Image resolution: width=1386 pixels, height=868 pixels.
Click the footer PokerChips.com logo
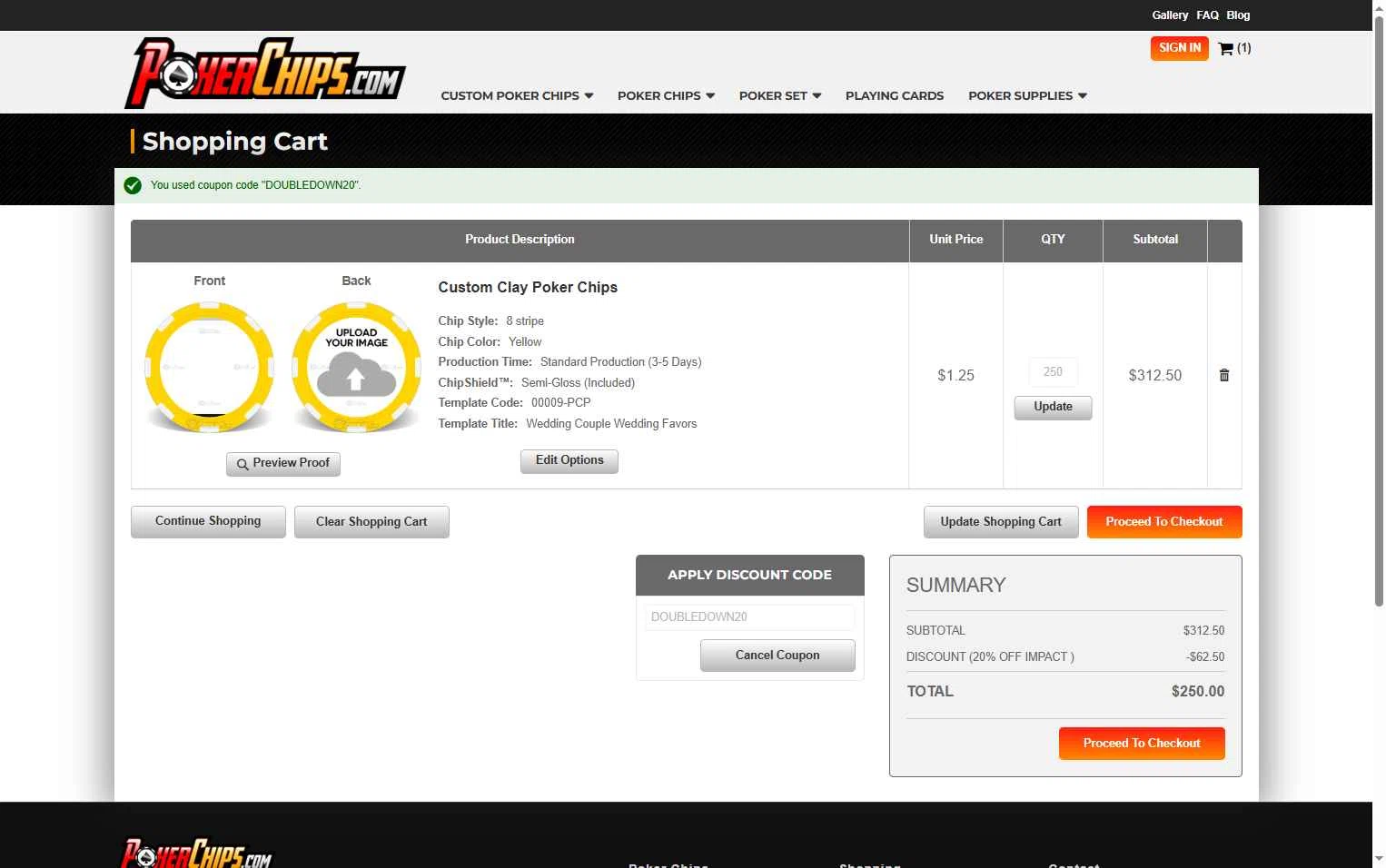point(196,853)
